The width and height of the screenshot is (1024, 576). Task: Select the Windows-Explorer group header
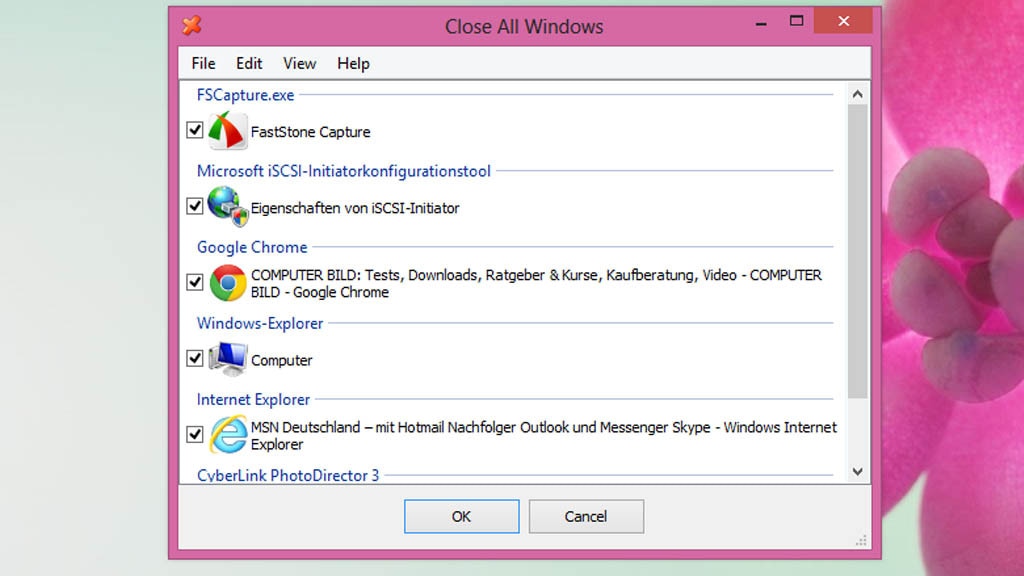[x=260, y=323]
